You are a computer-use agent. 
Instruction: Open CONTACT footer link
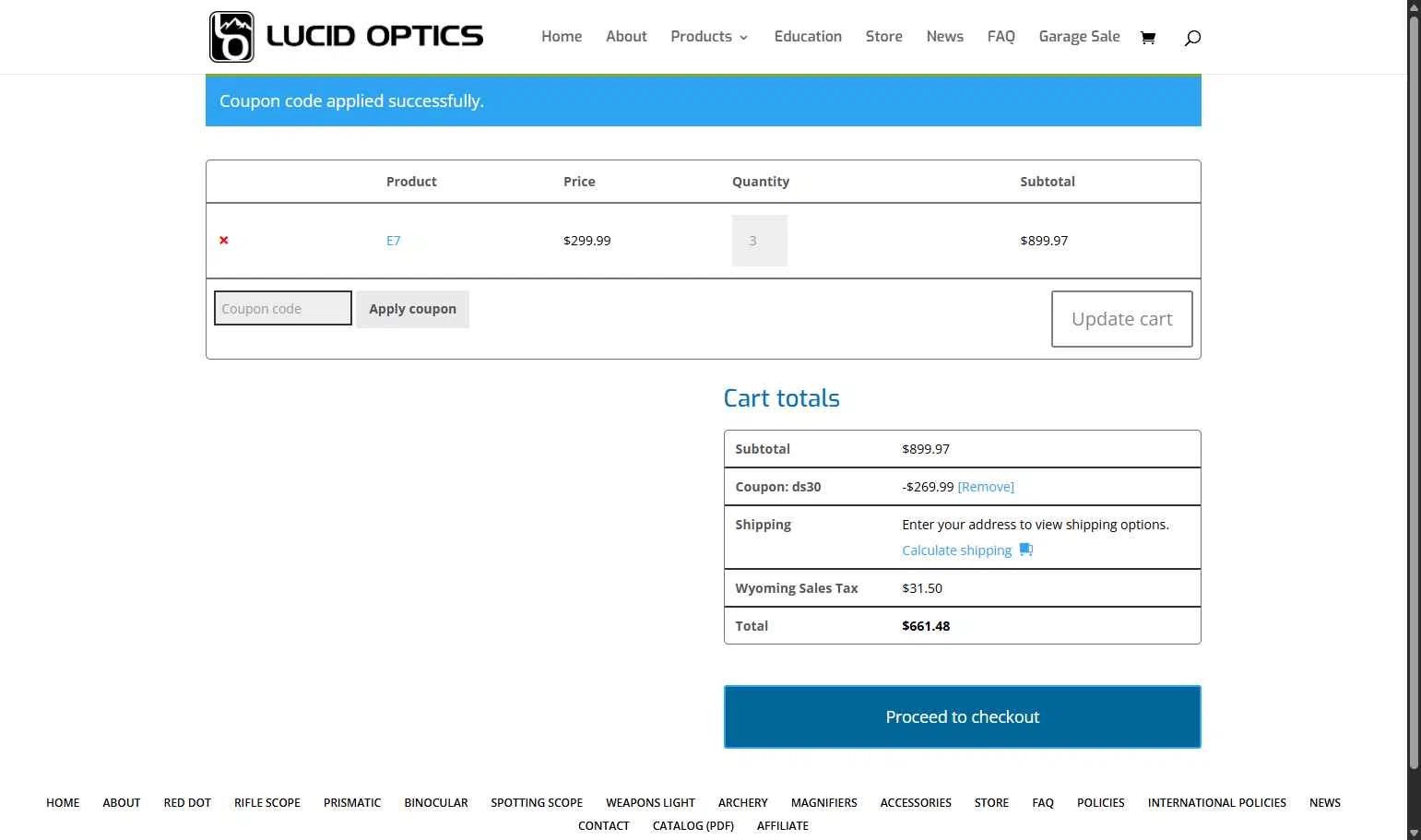pos(604,826)
